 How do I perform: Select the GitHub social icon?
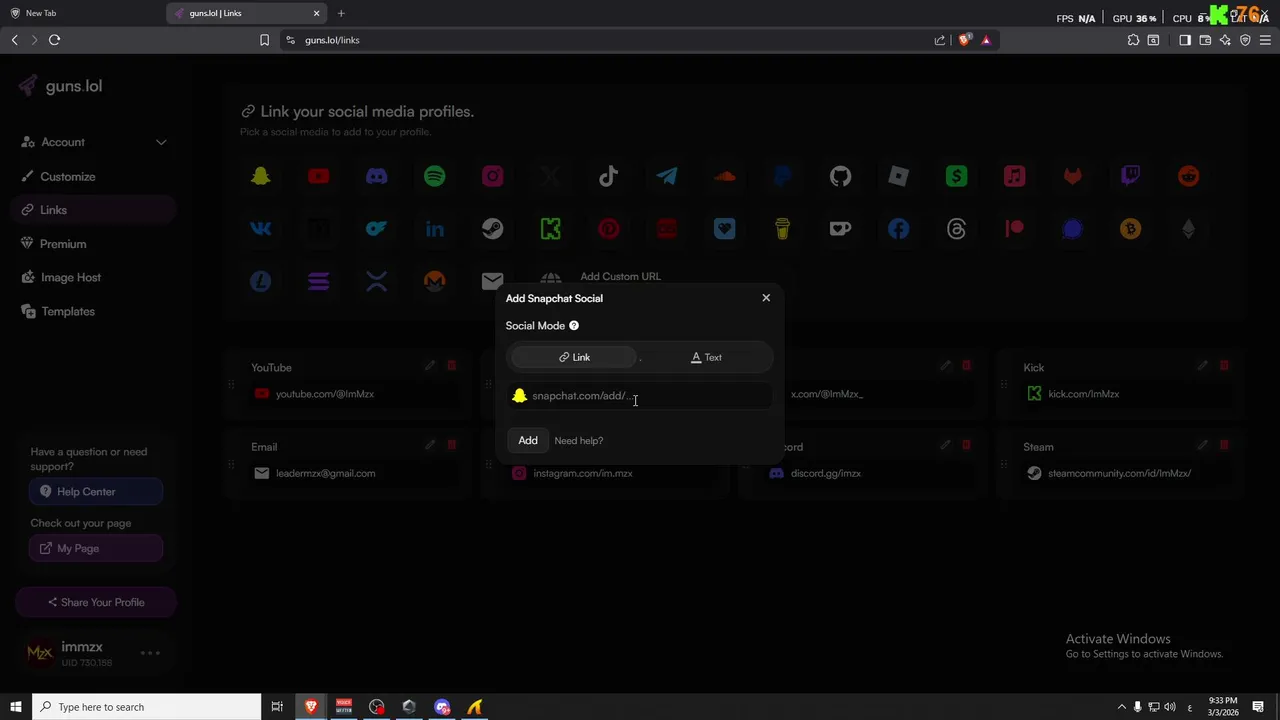pyautogui.click(x=841, y=176)
